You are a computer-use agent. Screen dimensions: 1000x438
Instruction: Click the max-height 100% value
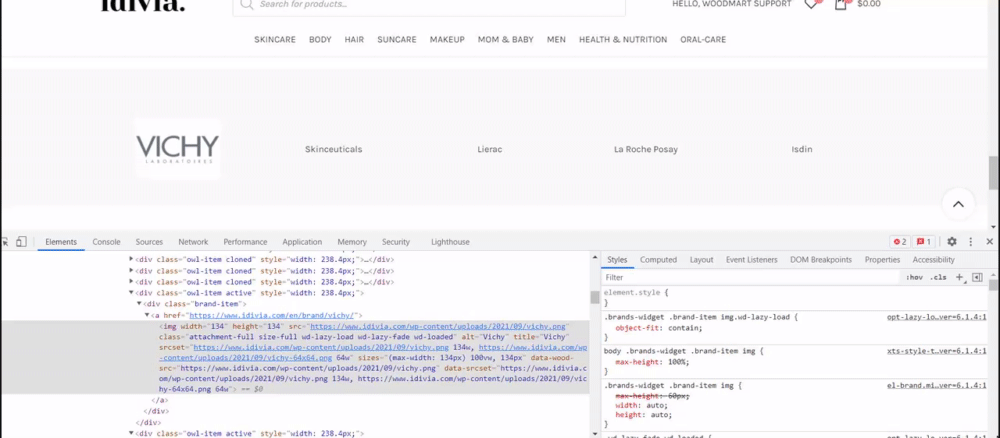pyautogui.click(x=675, y=362)
